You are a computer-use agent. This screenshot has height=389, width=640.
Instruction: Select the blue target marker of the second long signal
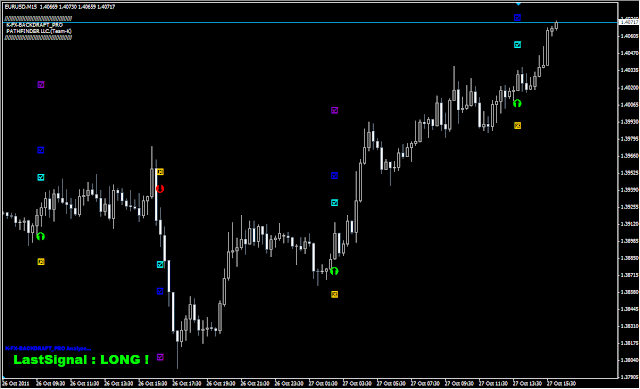[334, 176]
